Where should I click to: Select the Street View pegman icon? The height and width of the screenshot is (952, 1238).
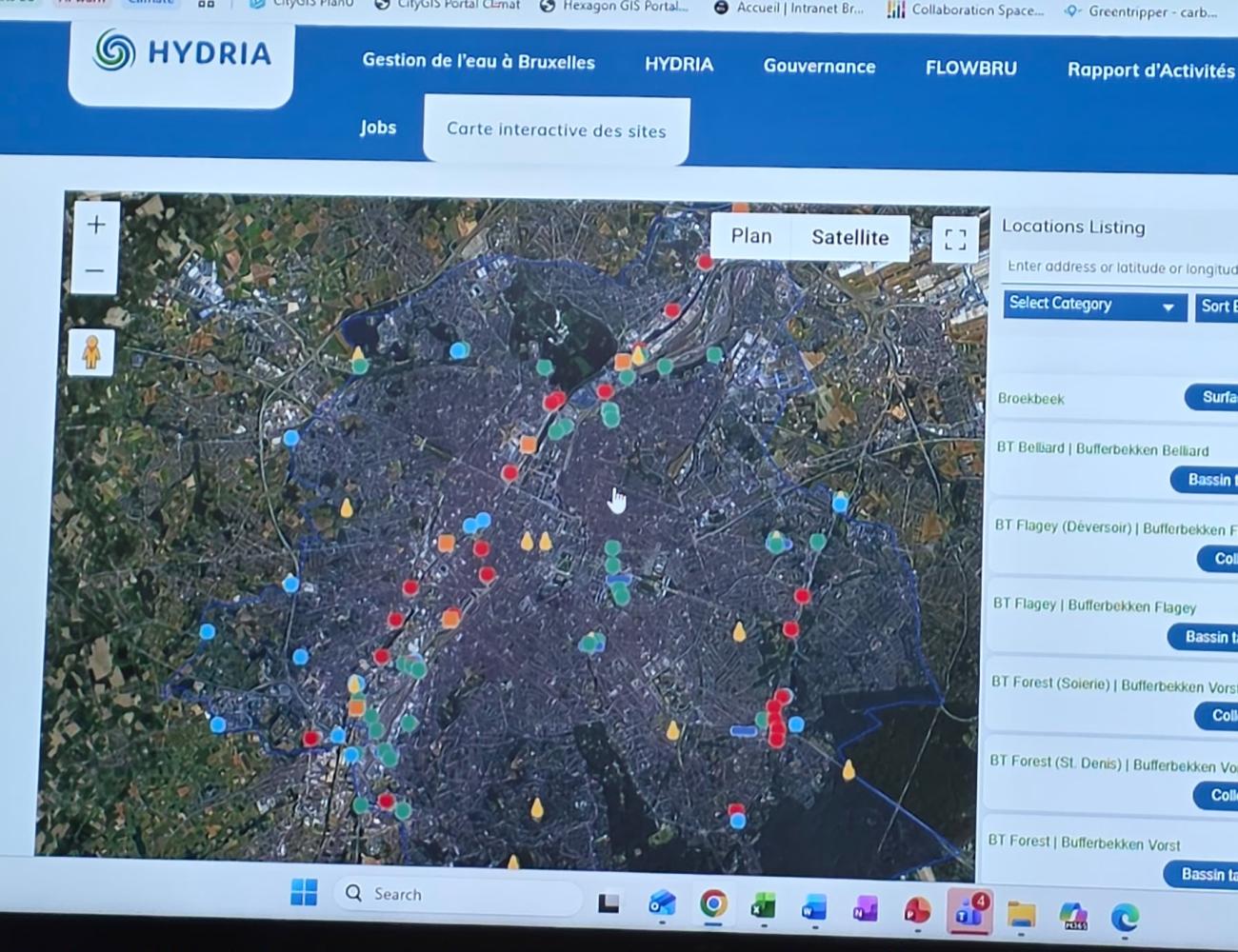pos(91,353)
